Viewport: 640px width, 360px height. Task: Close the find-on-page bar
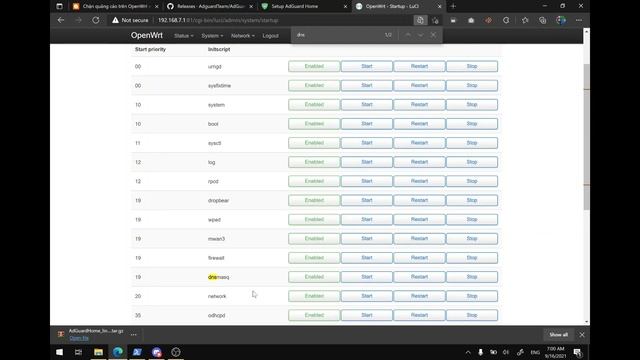pyautogui.click(x=433, y=35)
